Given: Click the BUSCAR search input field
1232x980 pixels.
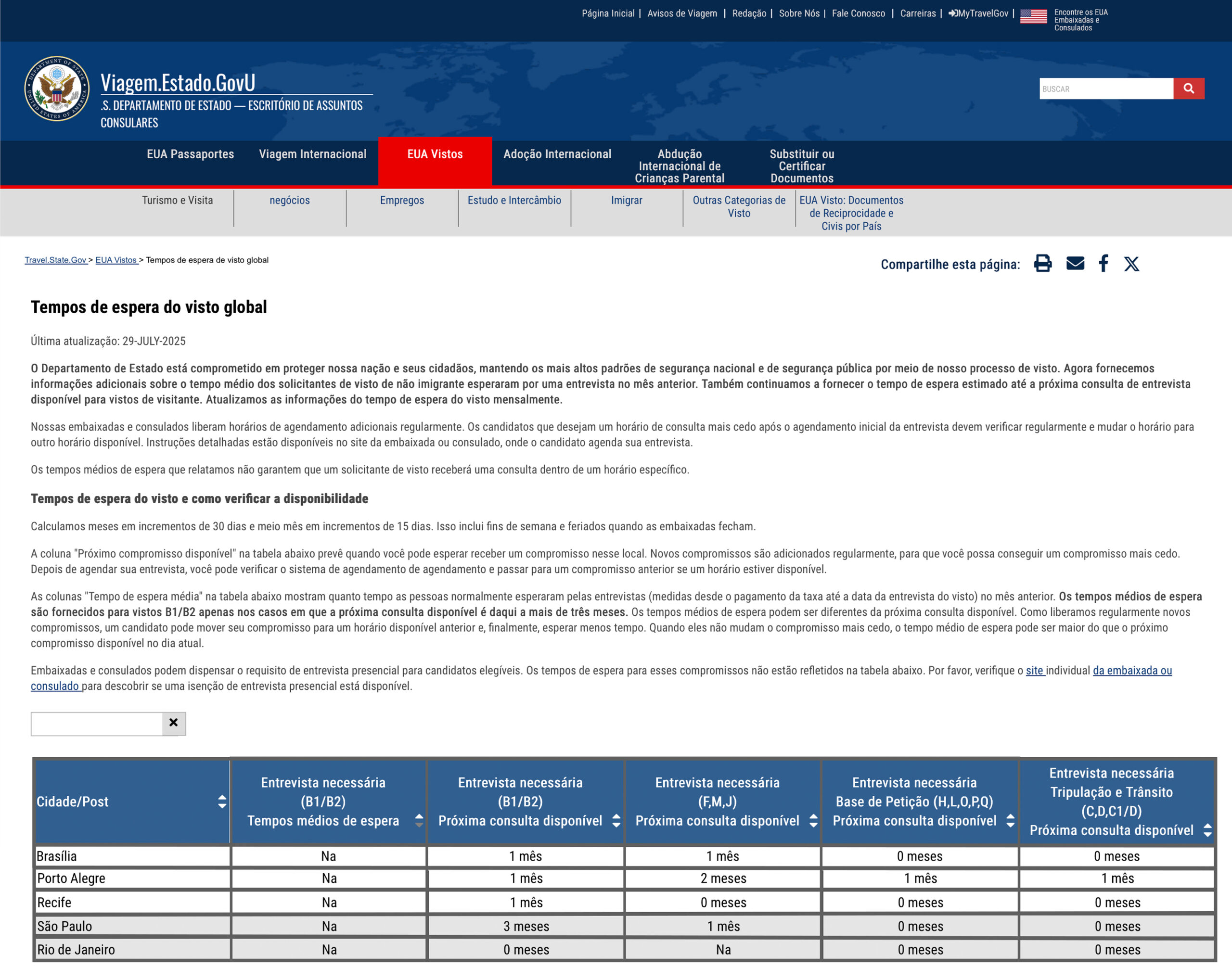Looking at the screenshot, I should pos(1106,89).
